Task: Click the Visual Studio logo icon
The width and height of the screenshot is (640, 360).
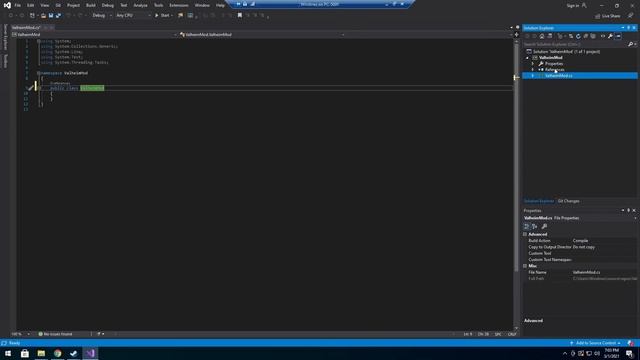Action: [7, 5]
